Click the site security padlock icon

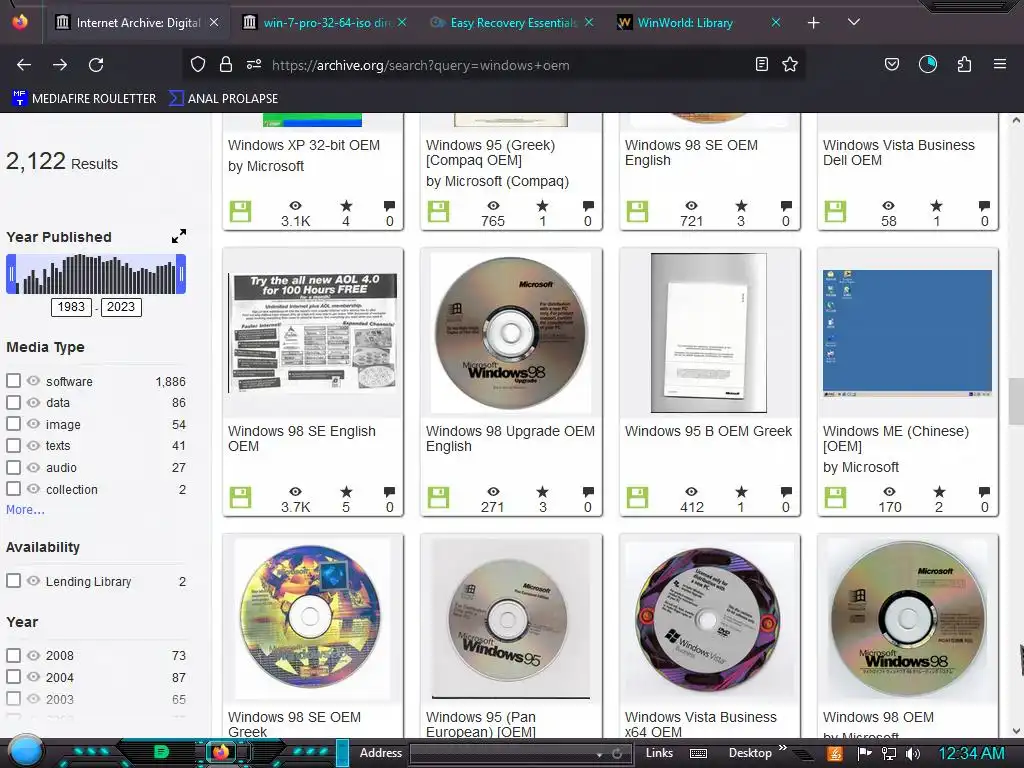click(226, 64)
